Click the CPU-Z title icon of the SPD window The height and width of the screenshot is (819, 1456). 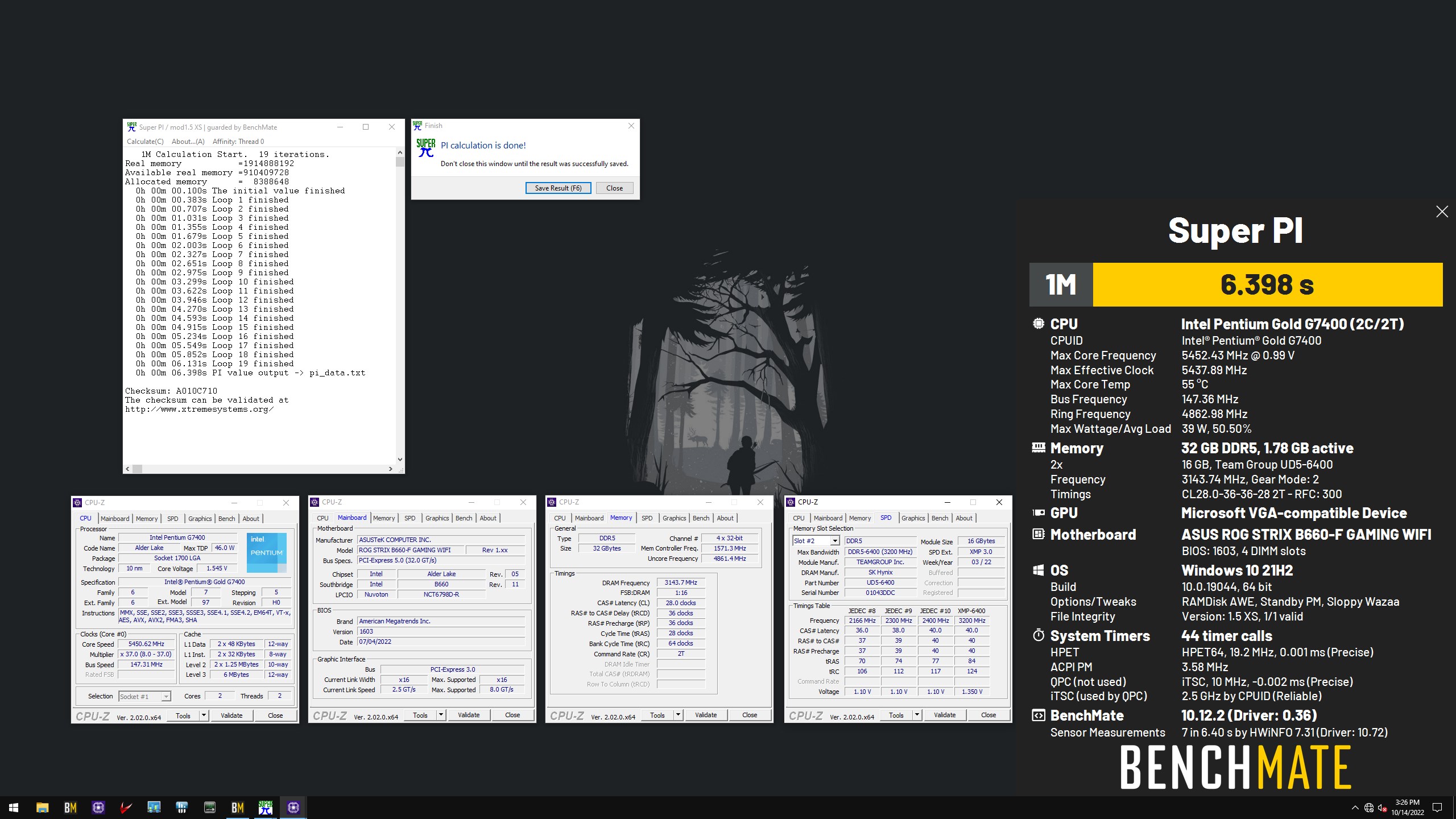point(791,502)
